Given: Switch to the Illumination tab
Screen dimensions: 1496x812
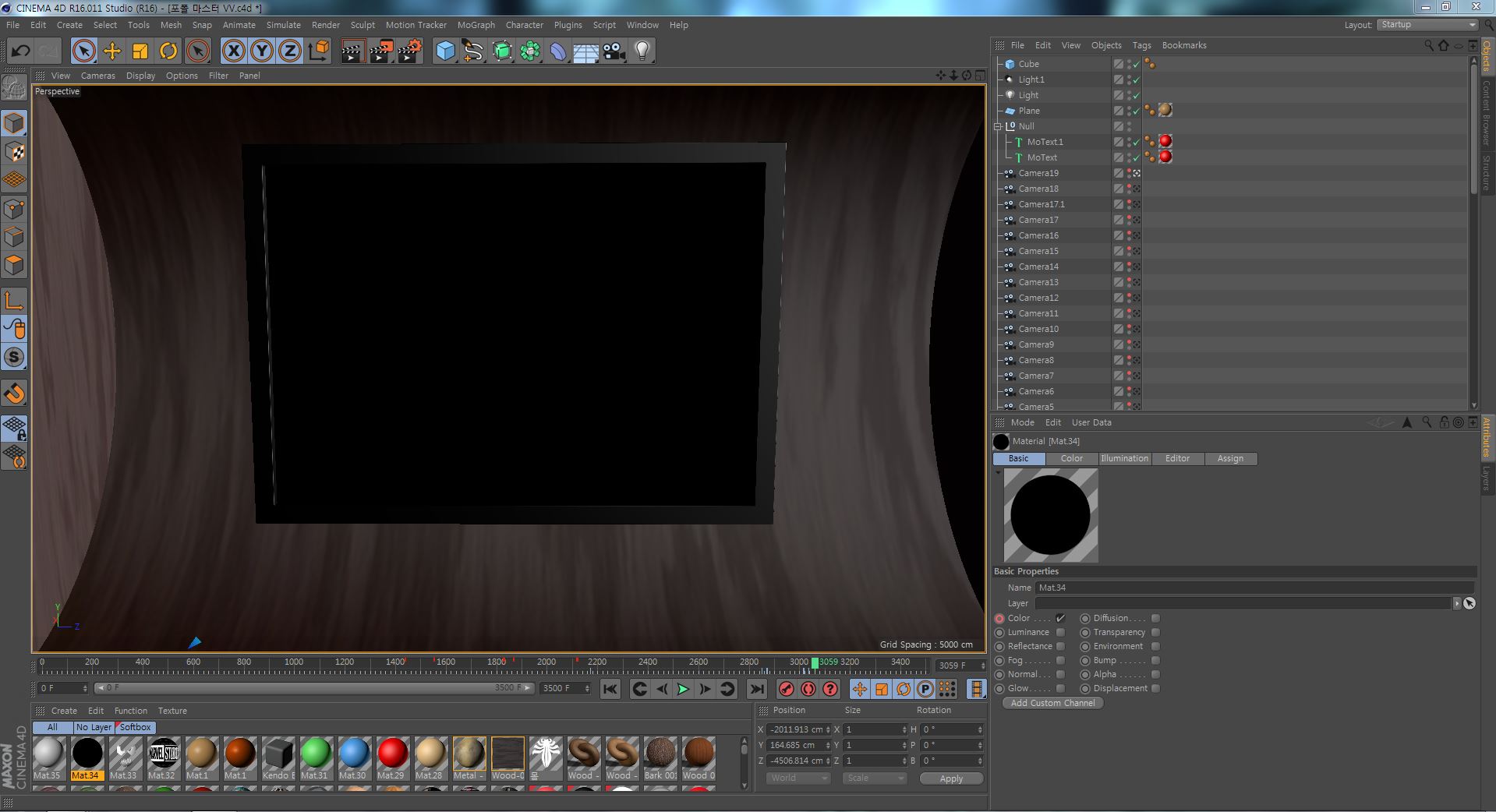Looking at the screenshot, I should 1124,458.
